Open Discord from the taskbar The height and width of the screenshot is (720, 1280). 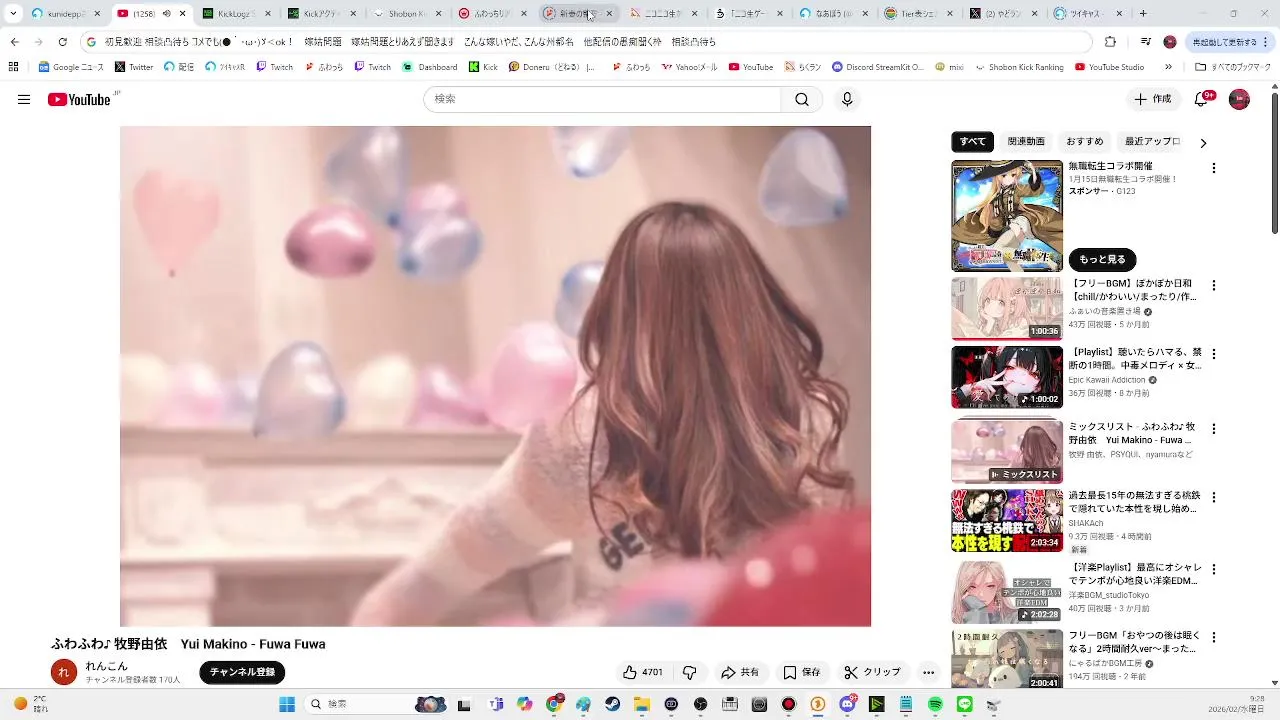pyautogui.click(x=847, y=704)
